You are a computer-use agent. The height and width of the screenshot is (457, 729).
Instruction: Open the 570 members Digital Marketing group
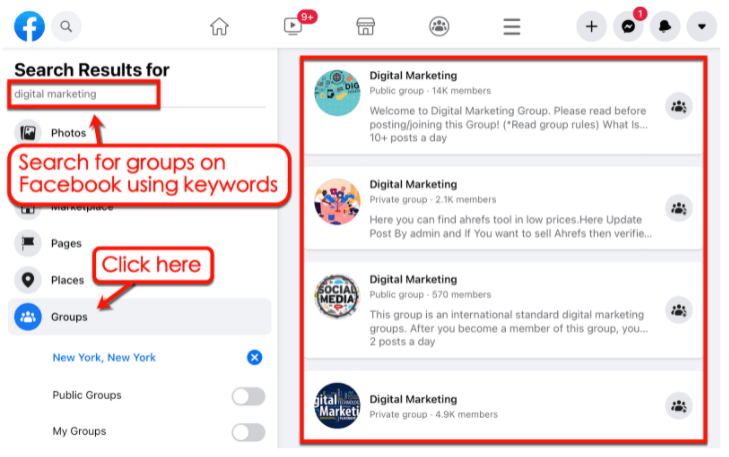[x=413, y=279]
